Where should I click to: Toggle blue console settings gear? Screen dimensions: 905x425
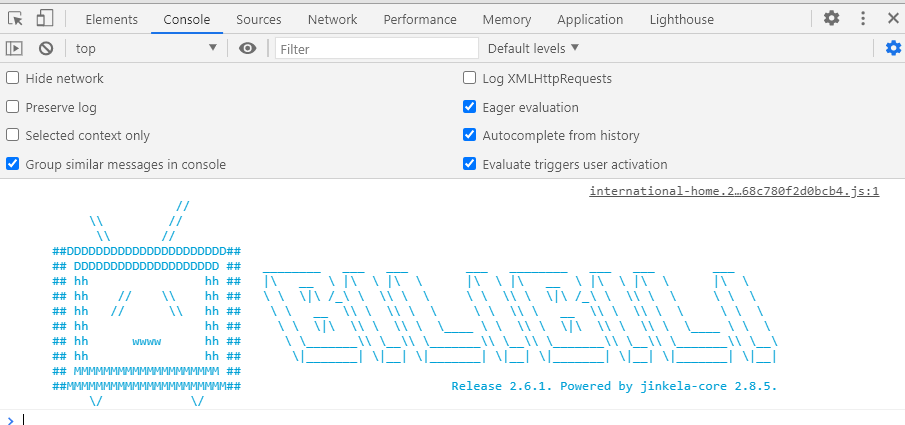[x=893, y=48]
